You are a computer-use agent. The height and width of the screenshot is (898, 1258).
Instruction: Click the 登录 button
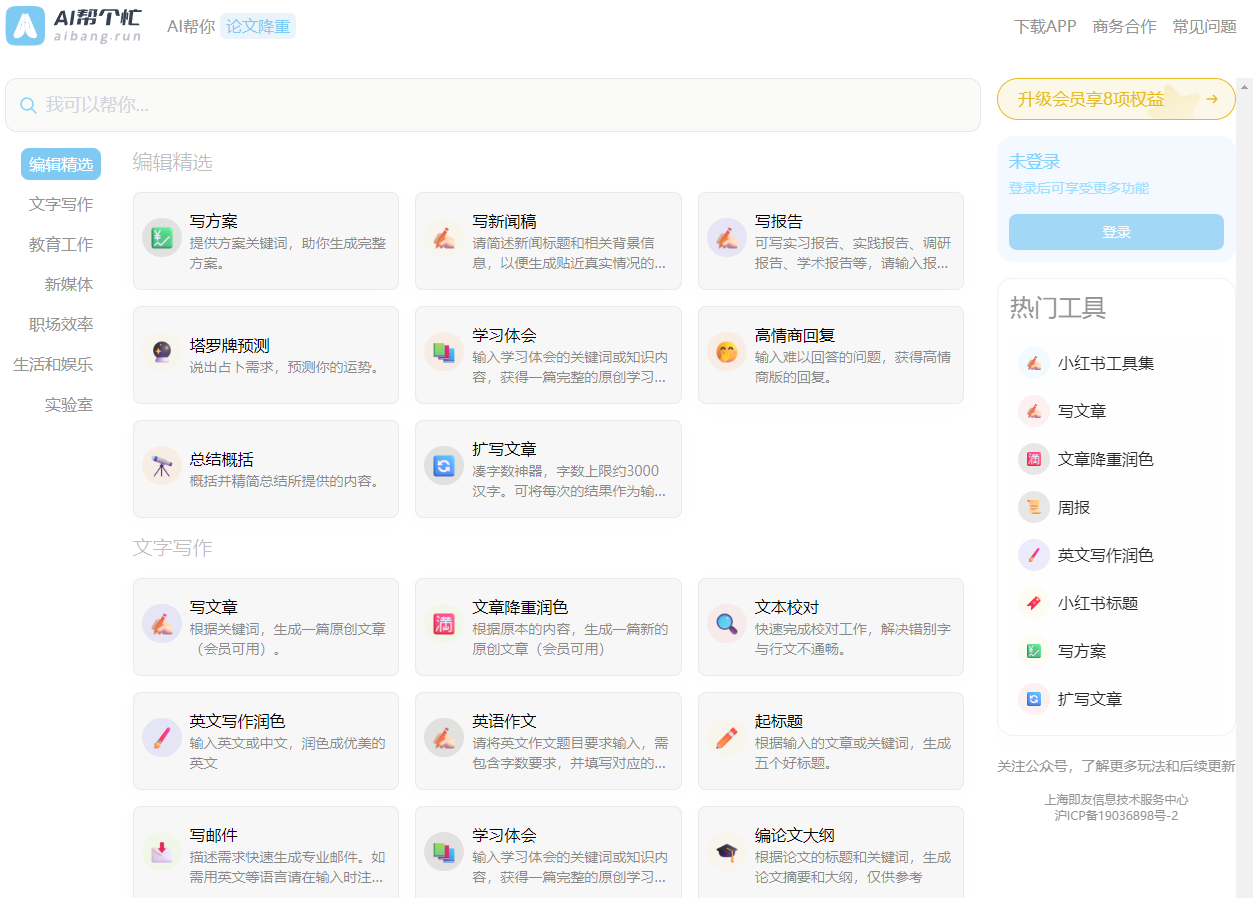coord(1116,231)
